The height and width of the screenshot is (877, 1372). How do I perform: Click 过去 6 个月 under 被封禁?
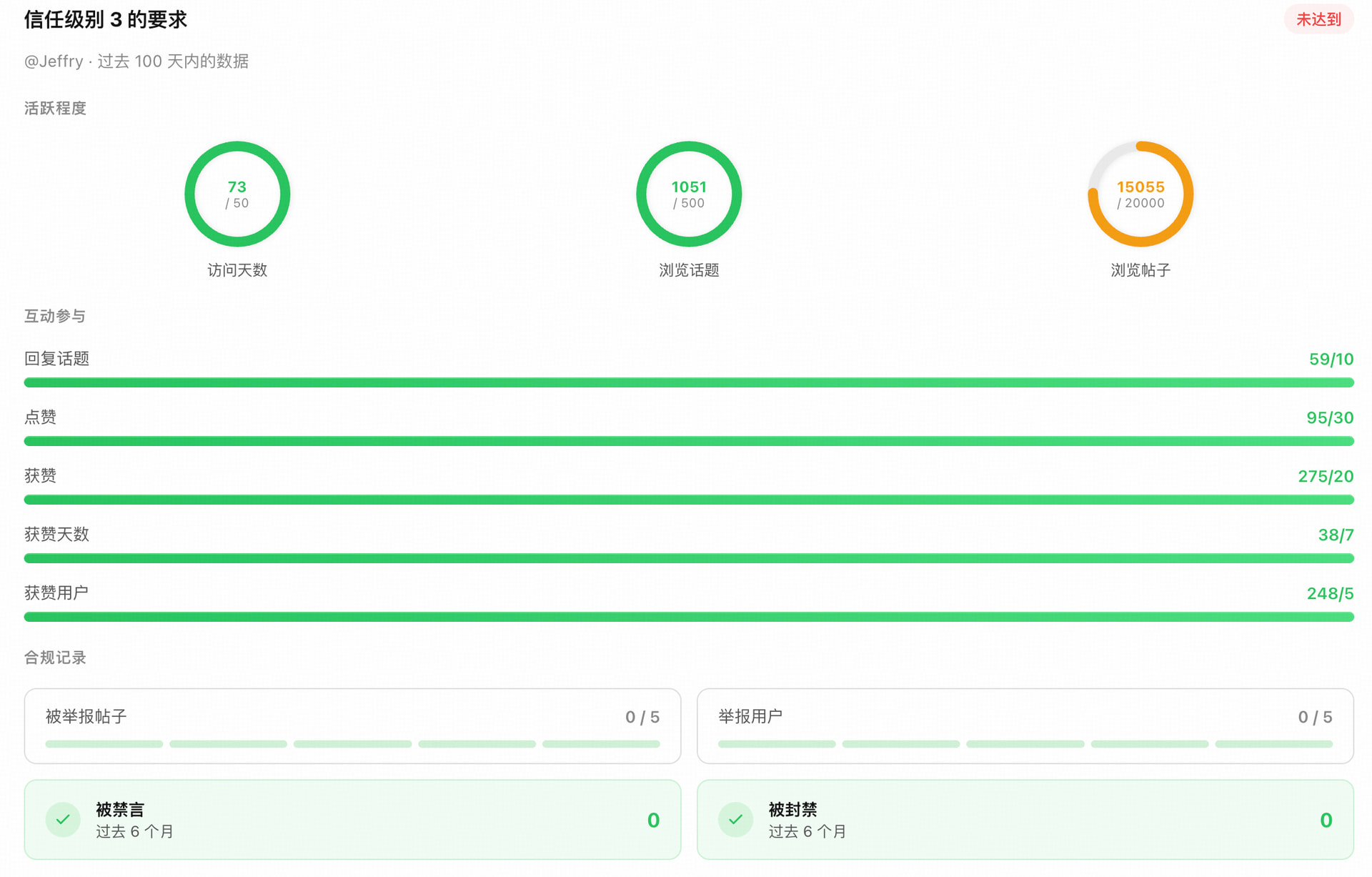point(807,832)
